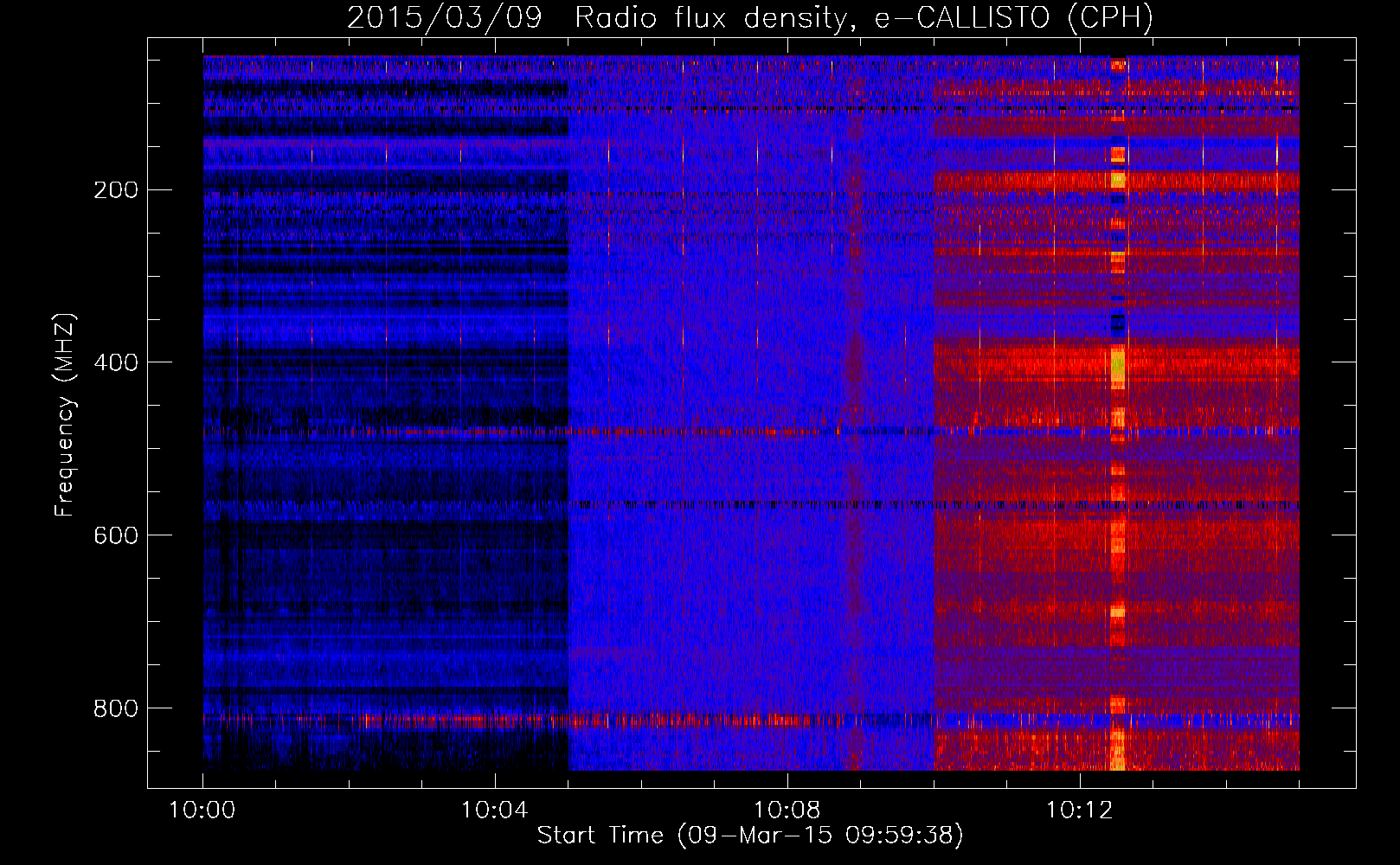Click the '800' frequency axis label
1400x865 pixels.
[x=116, y=709]
